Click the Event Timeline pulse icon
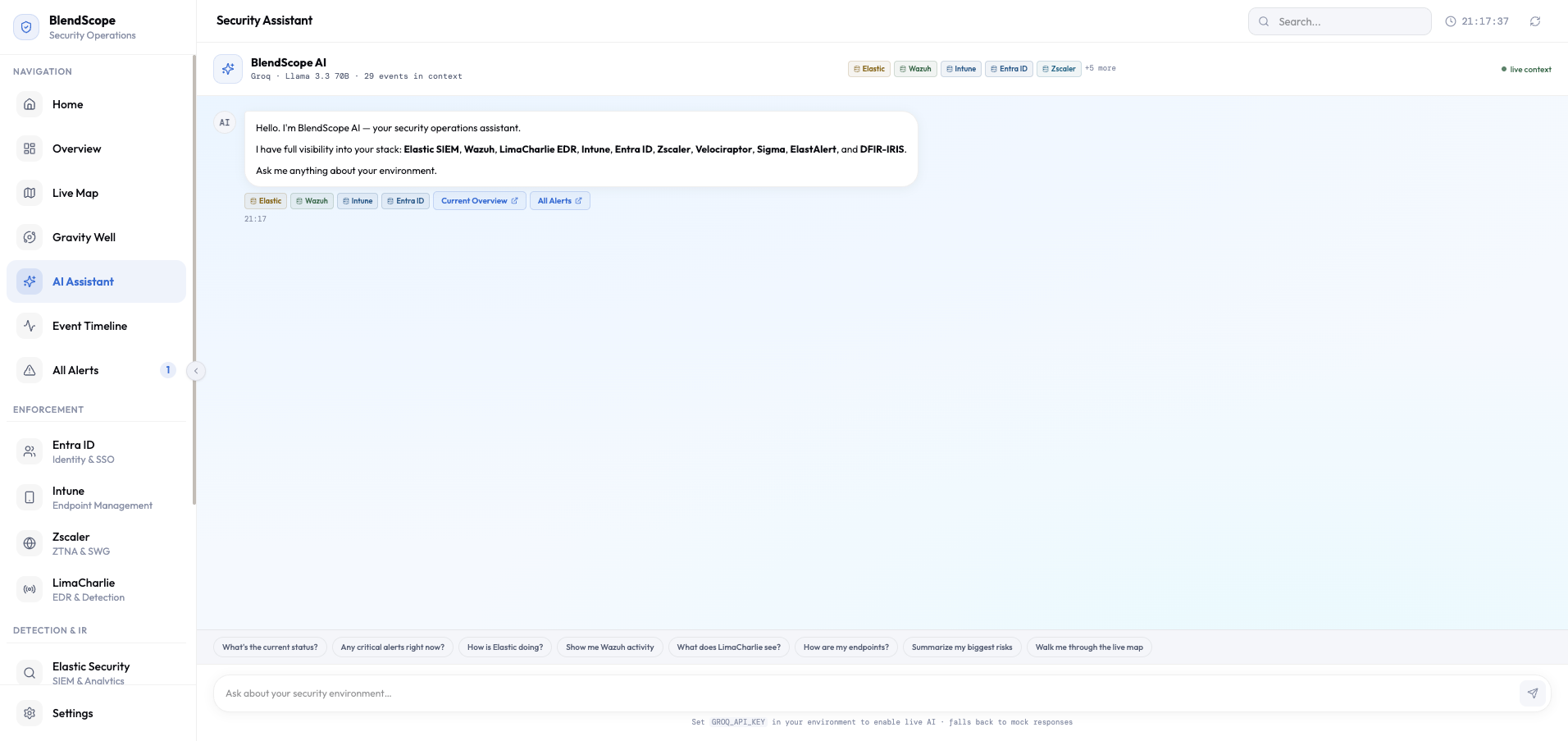Image resolution: width=1568 pixels, height=741 pixels. (x=30, y=326)
